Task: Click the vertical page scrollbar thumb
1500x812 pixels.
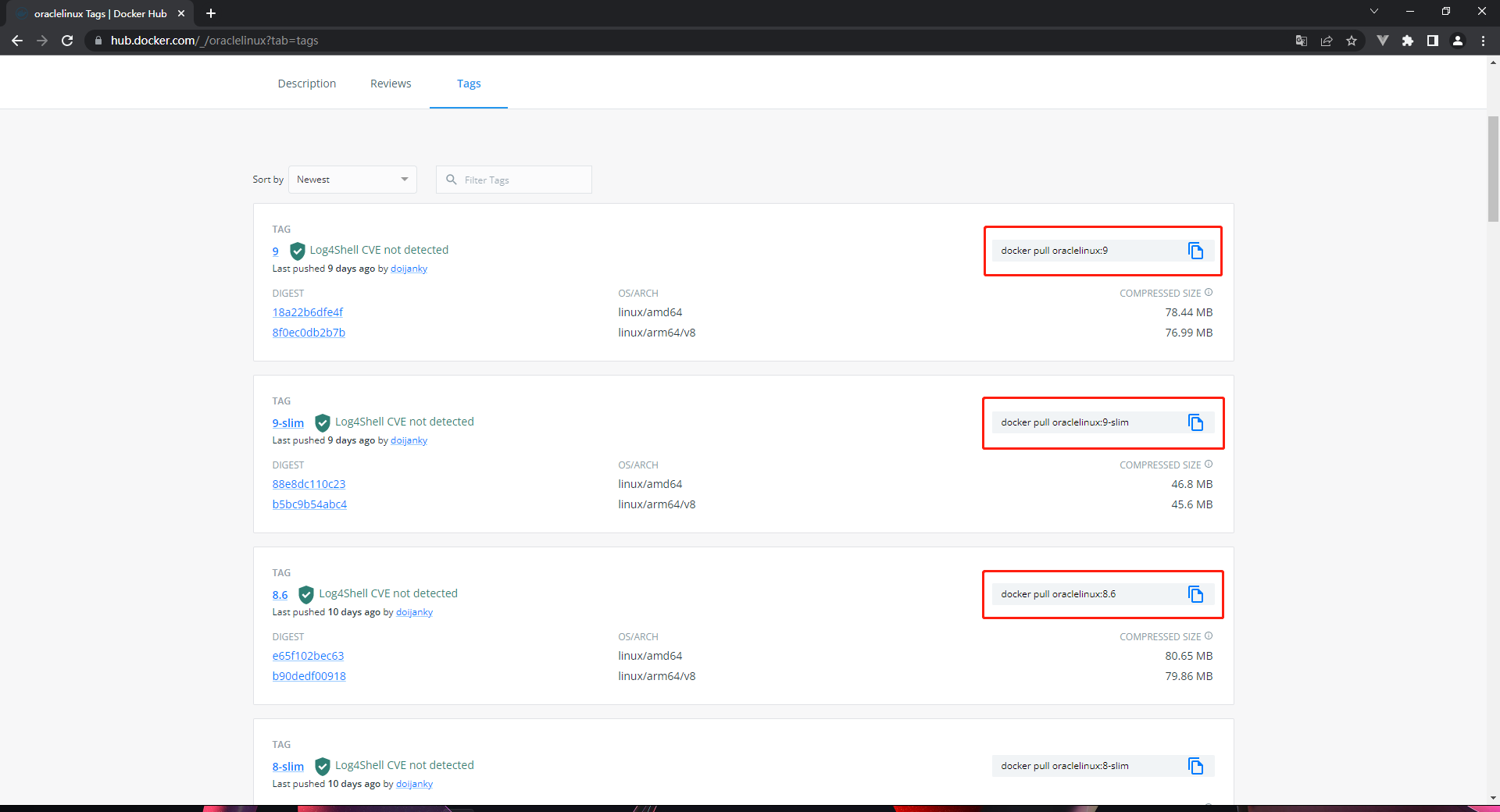Action: (x=1493, y=169)
